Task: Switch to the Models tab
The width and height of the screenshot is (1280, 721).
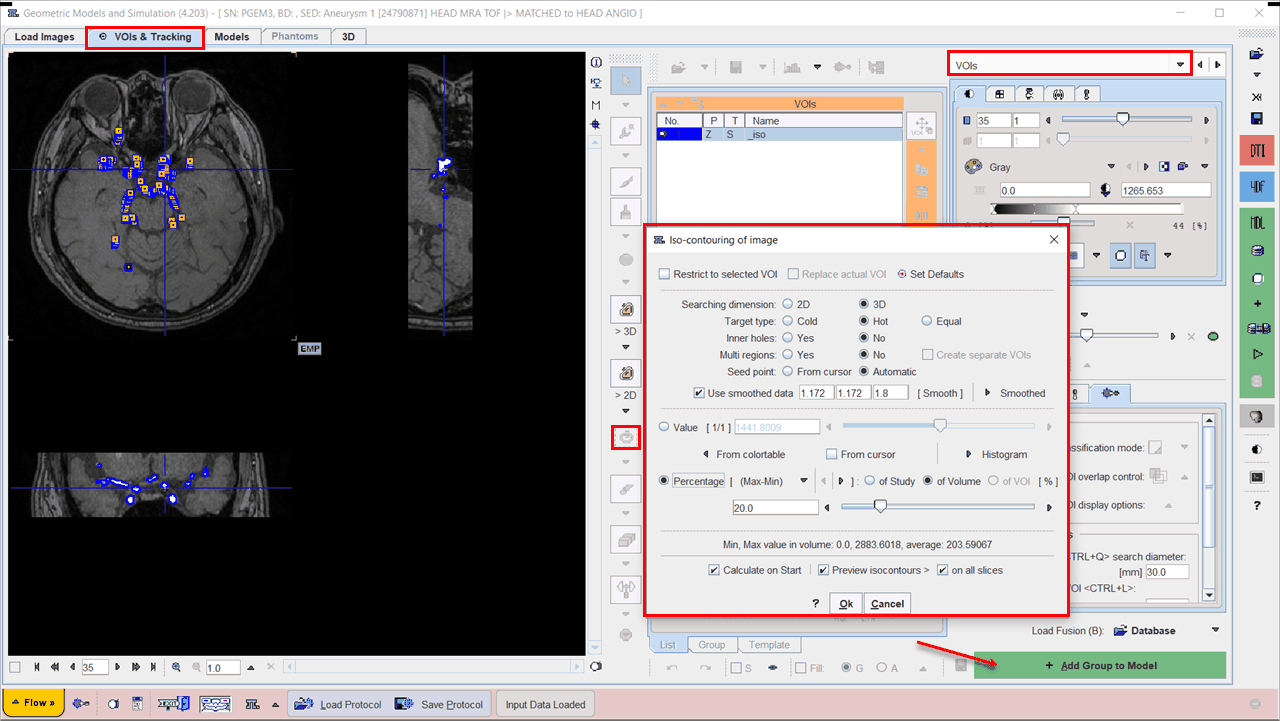Action: pos(232,37)
